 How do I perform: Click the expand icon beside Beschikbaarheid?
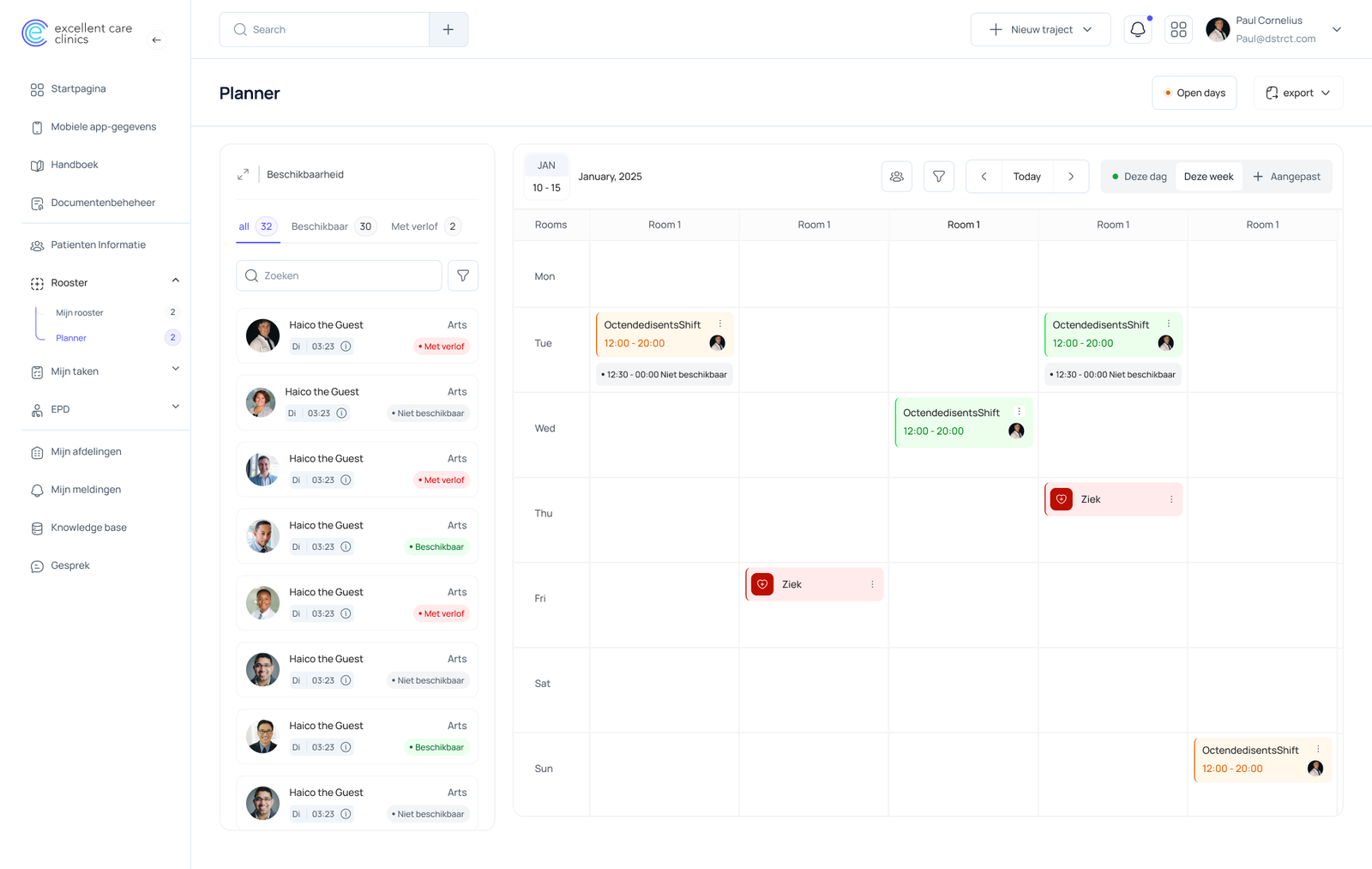[244, 174]
